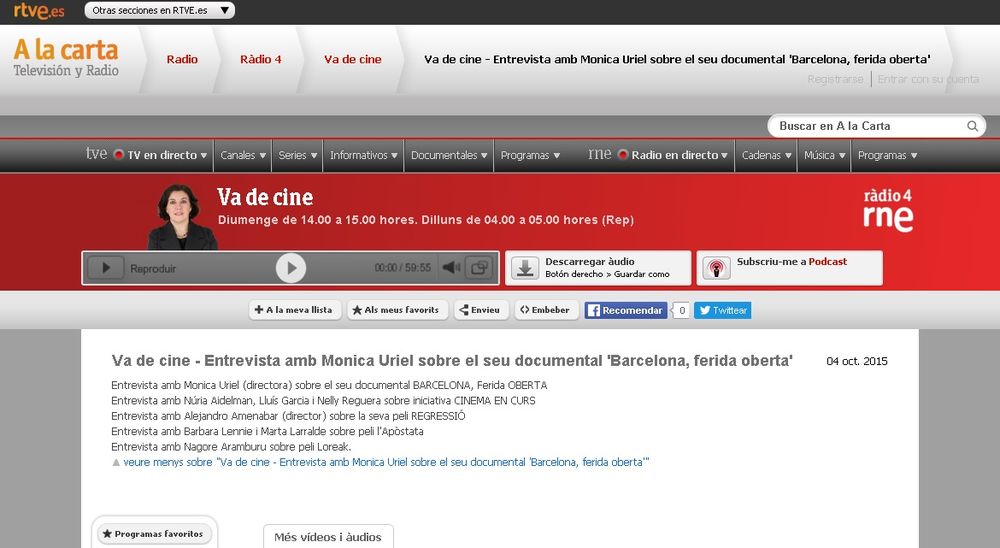
Task: Open the Informativos menu
Action: [x=364, y=155]
